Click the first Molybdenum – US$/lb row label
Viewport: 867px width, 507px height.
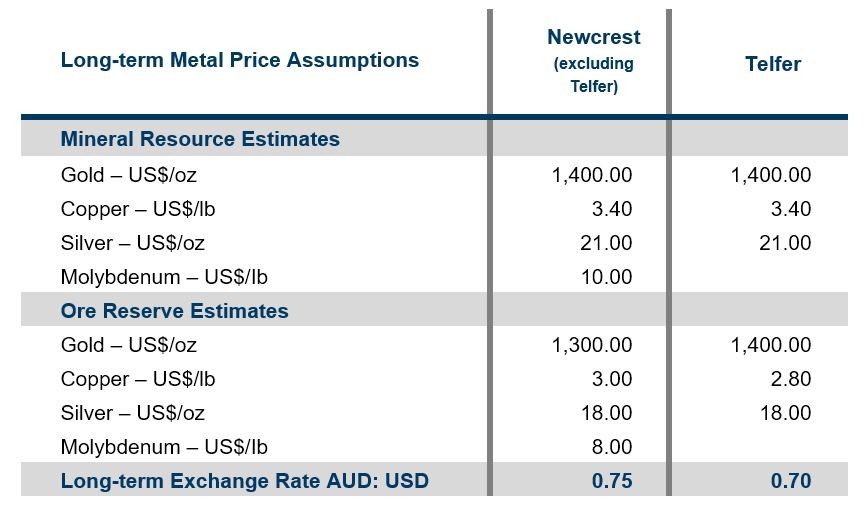point(164,277)
